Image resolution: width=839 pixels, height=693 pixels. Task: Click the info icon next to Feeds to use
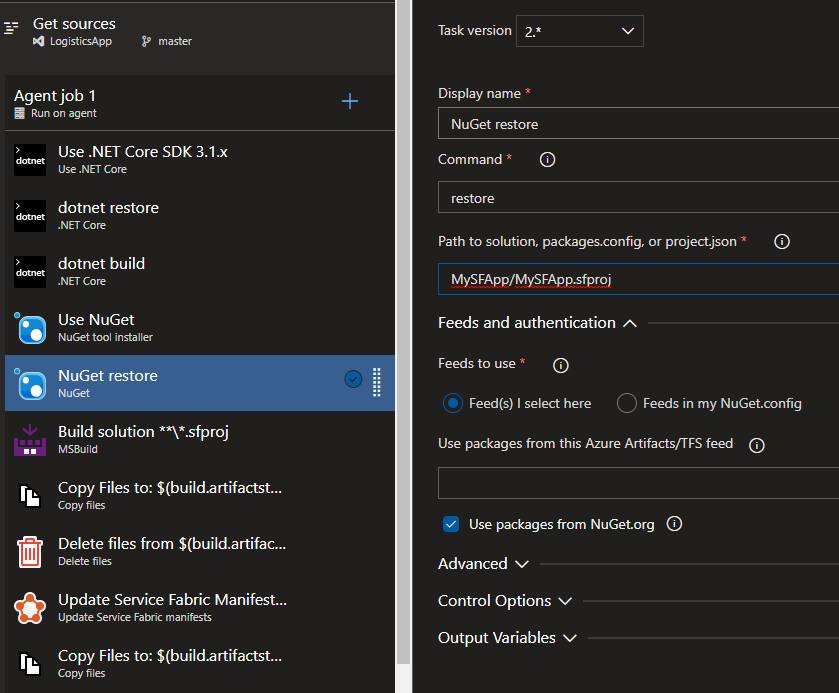[x=561, y=365]
